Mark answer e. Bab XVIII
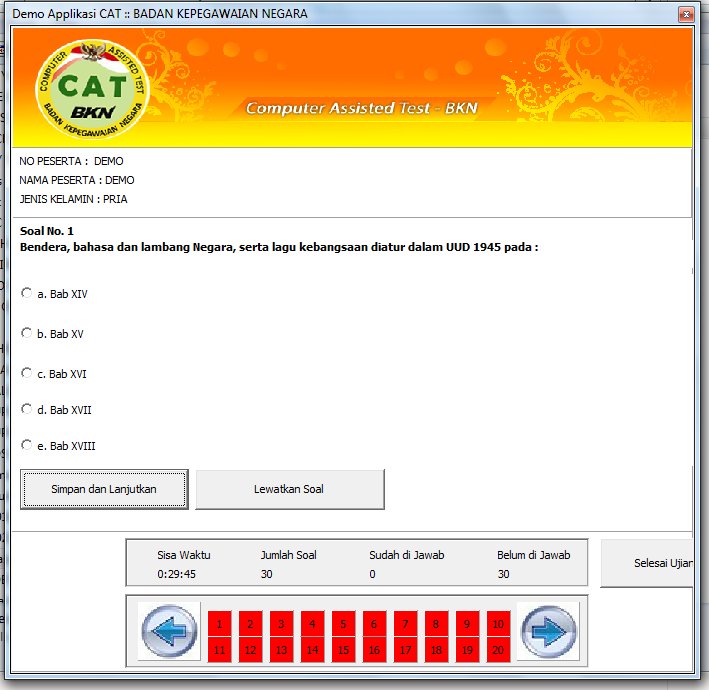The image size is (709, 690). pyautogui.click(x=27, y=445)
